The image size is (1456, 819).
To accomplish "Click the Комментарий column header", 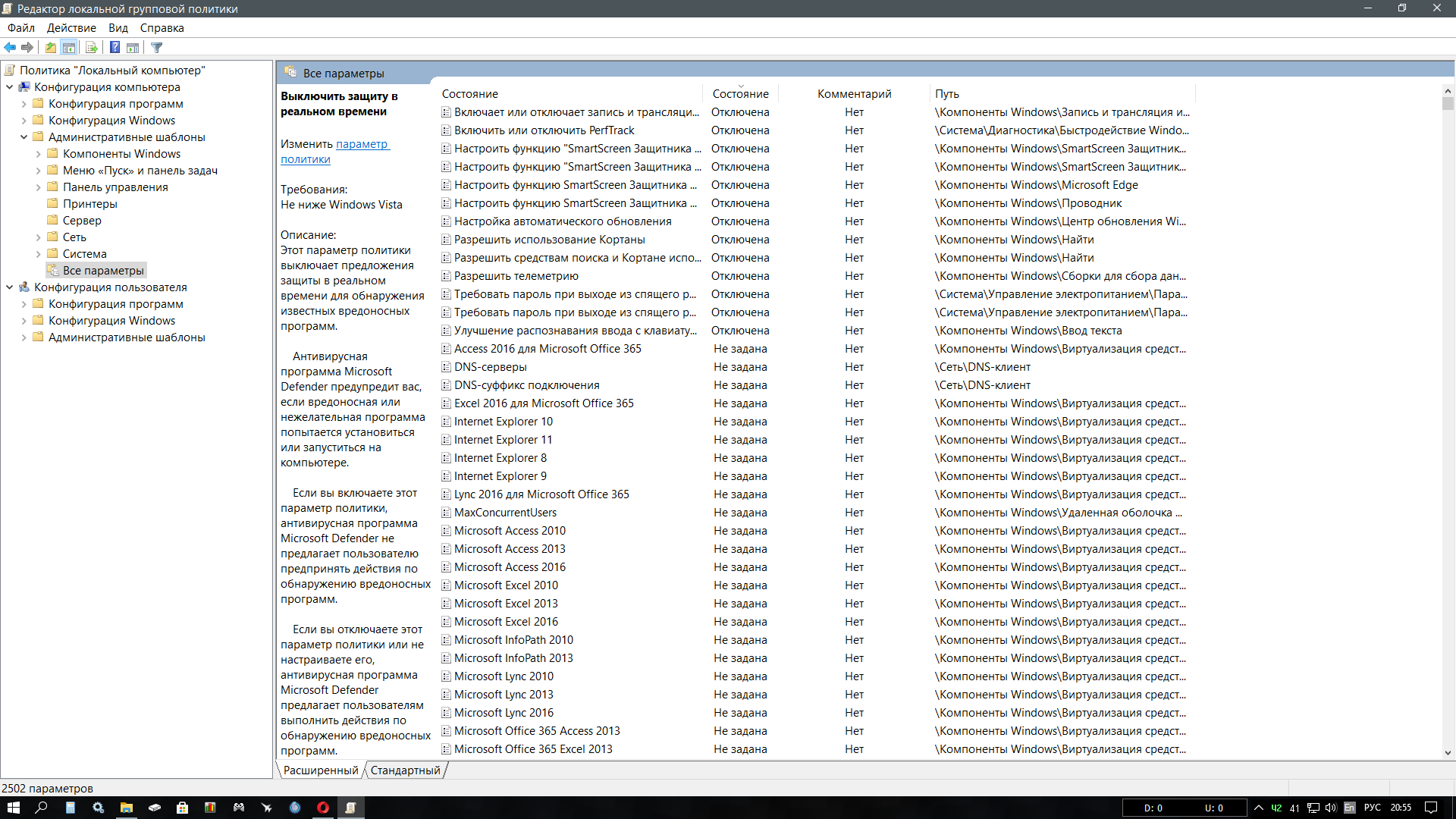I will [854, 94].
